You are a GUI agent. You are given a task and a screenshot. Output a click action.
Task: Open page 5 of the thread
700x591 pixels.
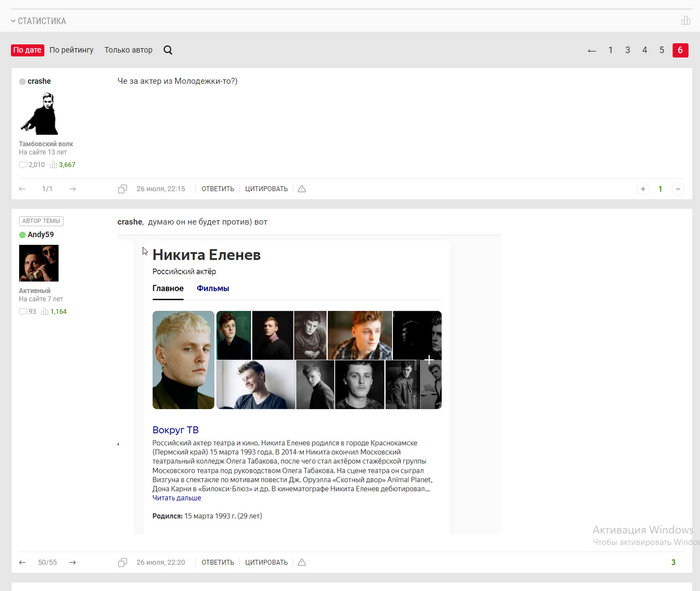click(662, 50)
